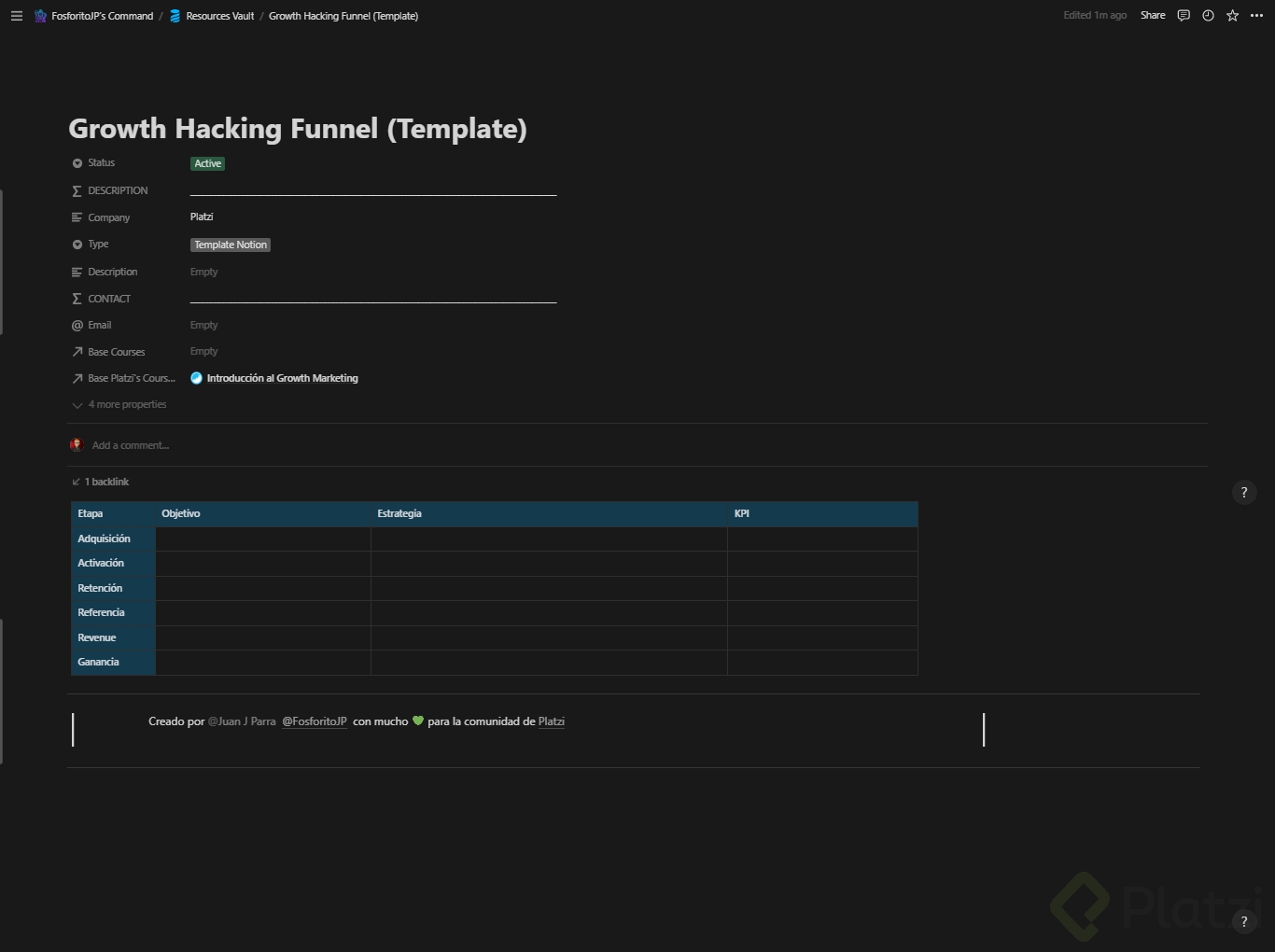Click the FosforitoJP's Command workspace icon
The width and height of the screenshot is (1275, 952).
point(40,16)
